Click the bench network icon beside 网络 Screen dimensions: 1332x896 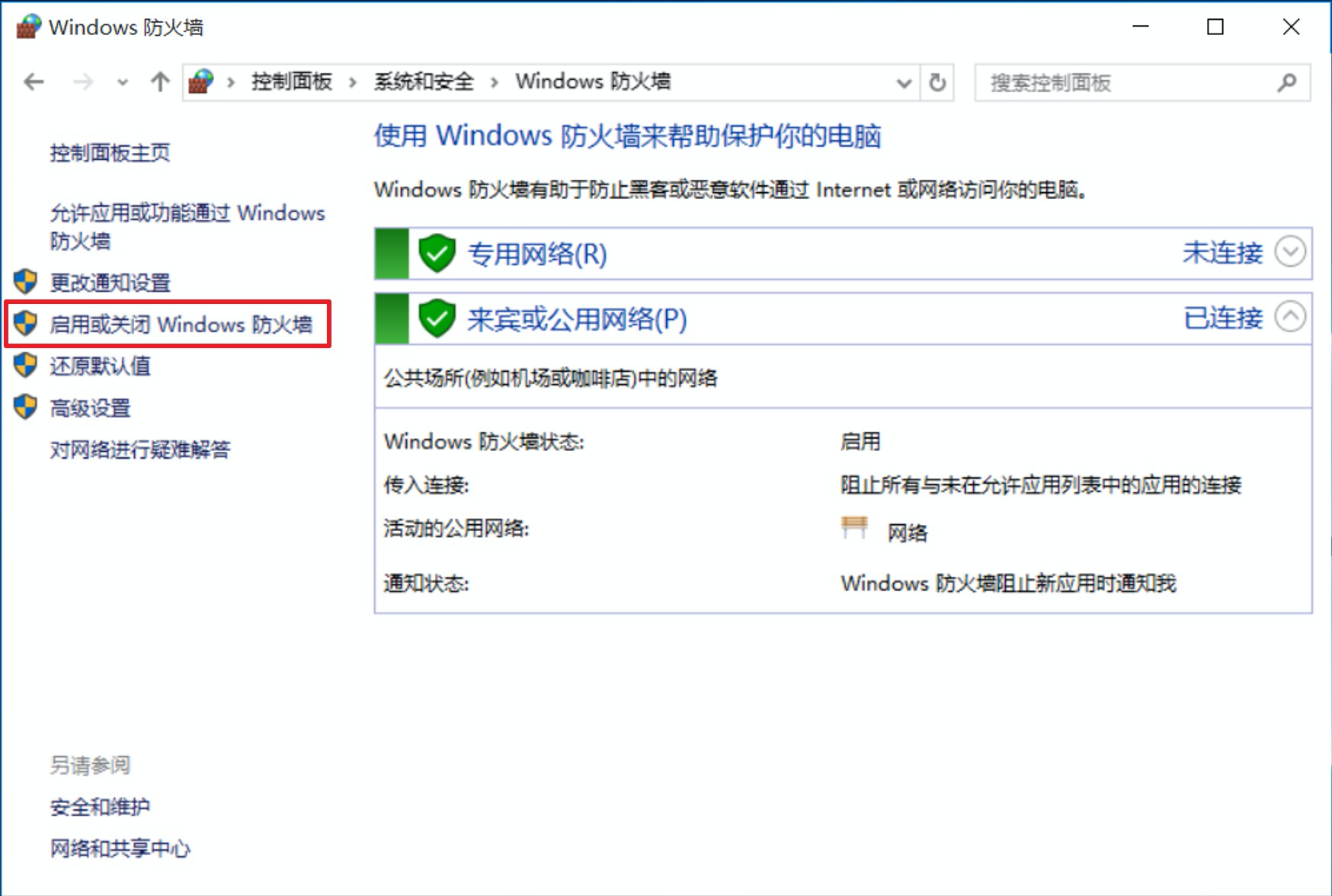click(854, 527)
